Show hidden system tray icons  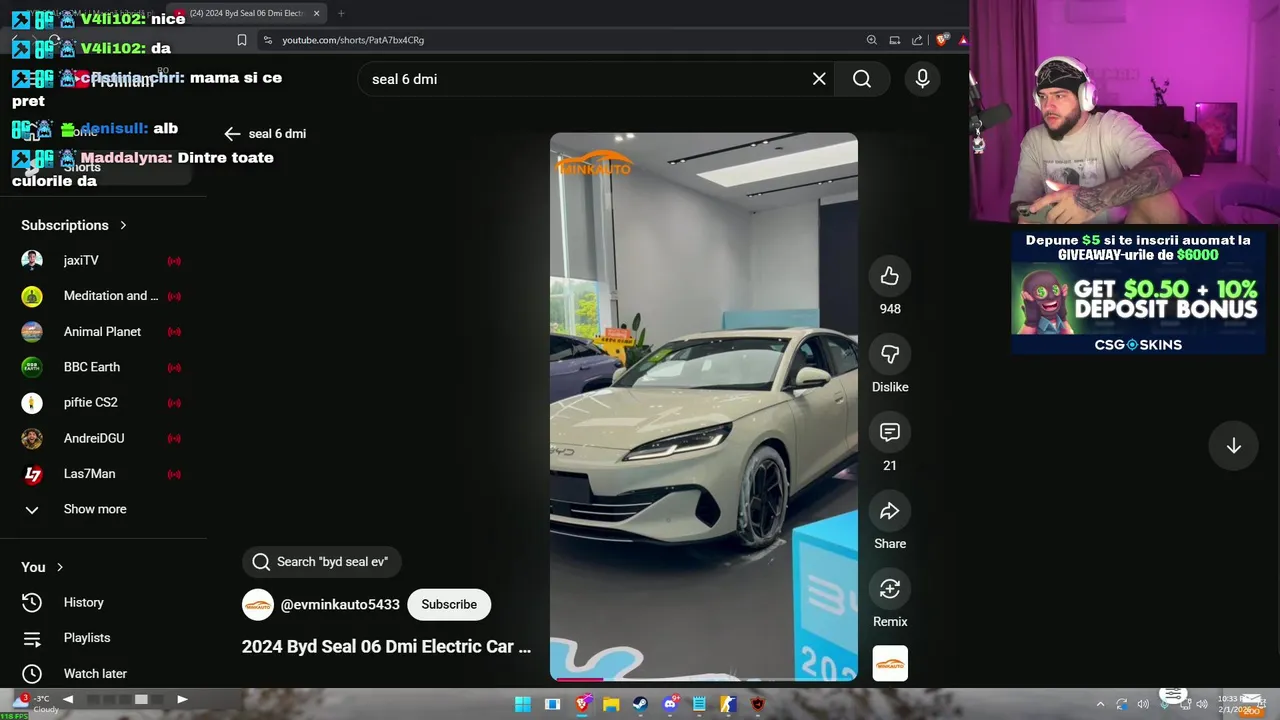(1100, 704)
